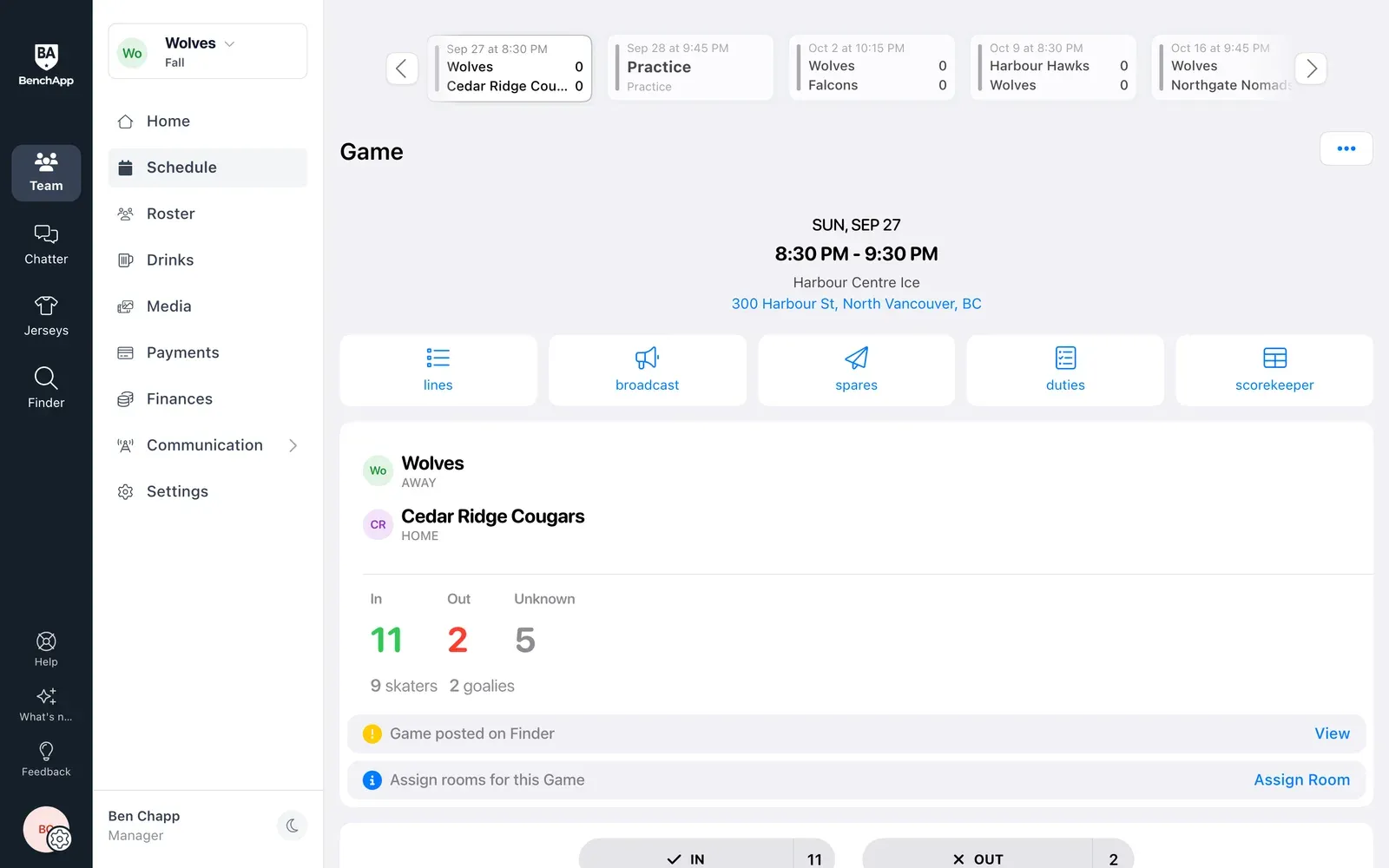Select the Team section icon
1389x868 pixels.
[x=46, y=173]
